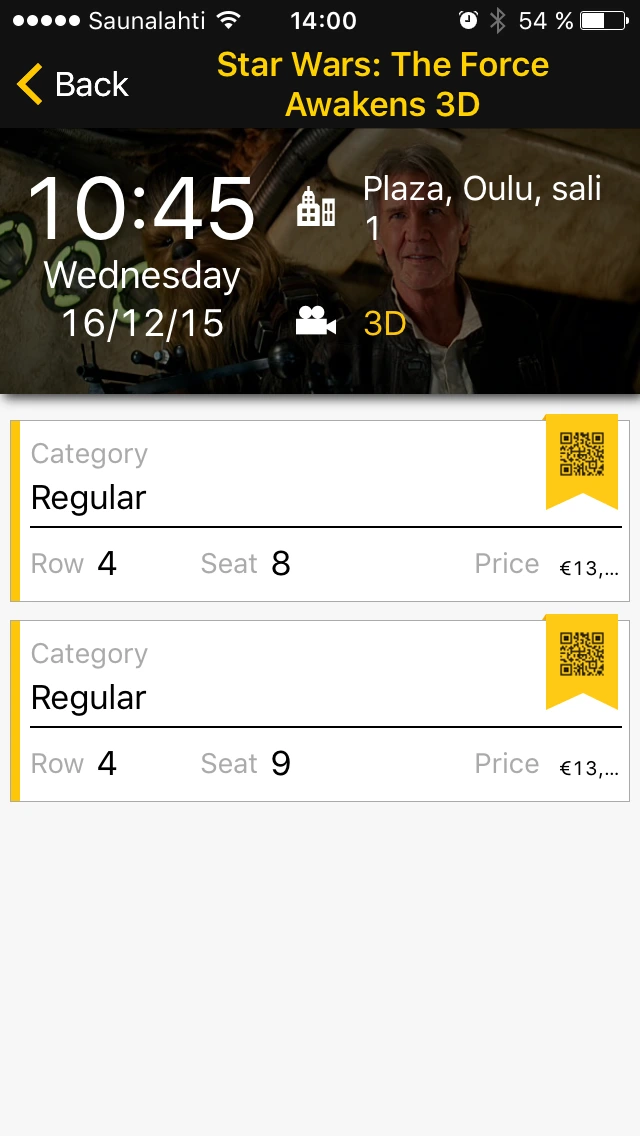The width and height of the screenshot is (640, 1136).
Task: Tap the Bluetooth status icon
Action: coord(497,20)
